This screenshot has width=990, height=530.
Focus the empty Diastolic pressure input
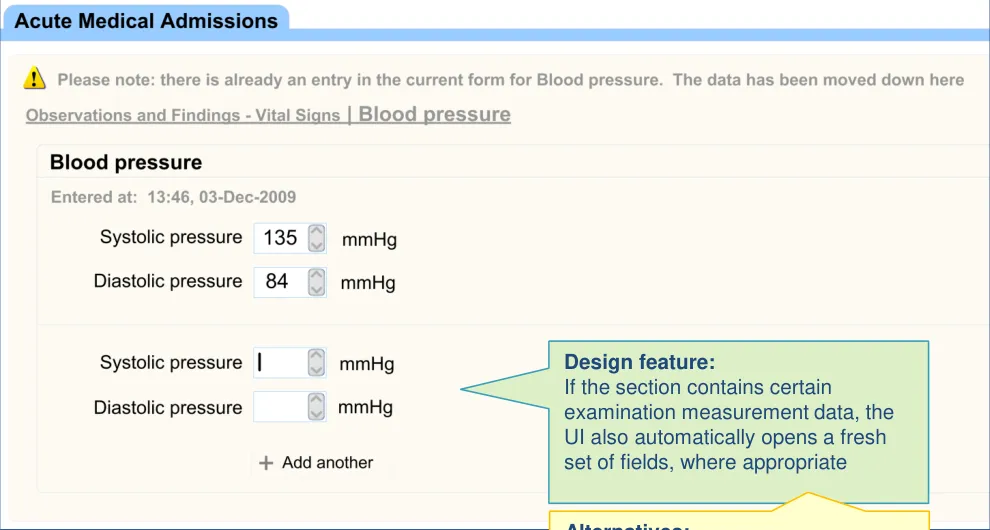tap(280, 407)
